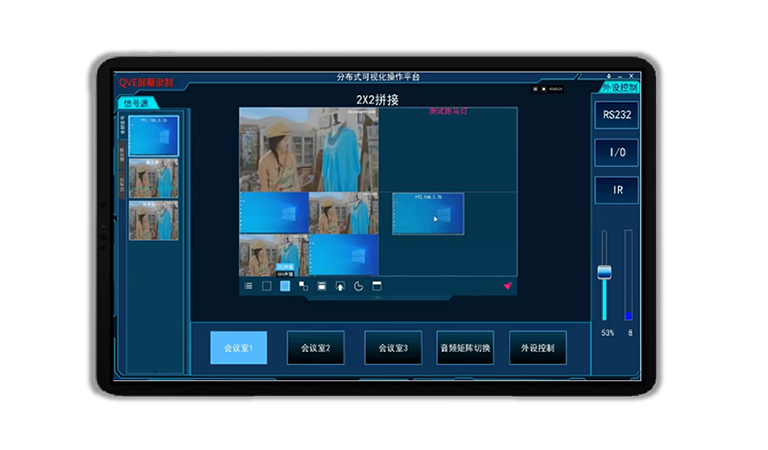Screen dimensions: 768x450
Task: Click the overlapping windows layout icon
Action: coord(303,286)
